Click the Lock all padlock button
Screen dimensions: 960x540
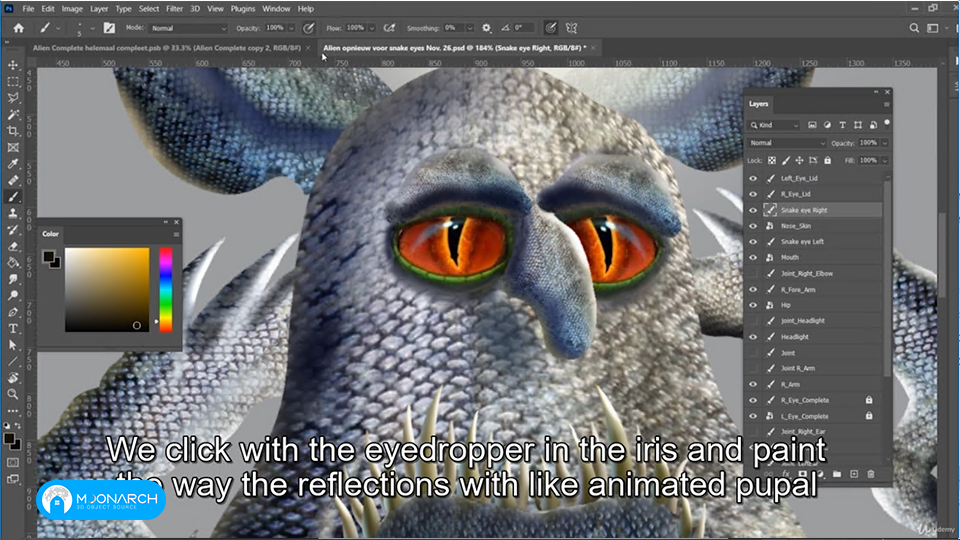point(827,160)
